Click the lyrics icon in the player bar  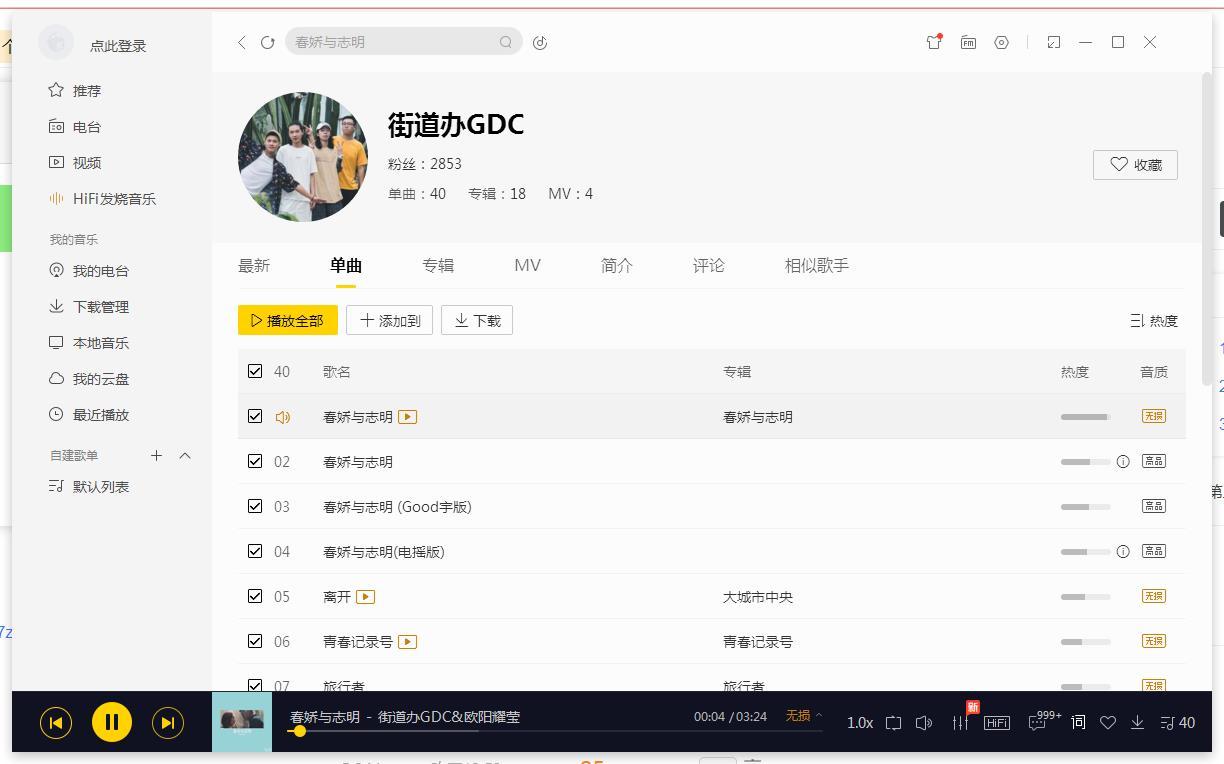pyautogui.click(x=1078, y=721)
